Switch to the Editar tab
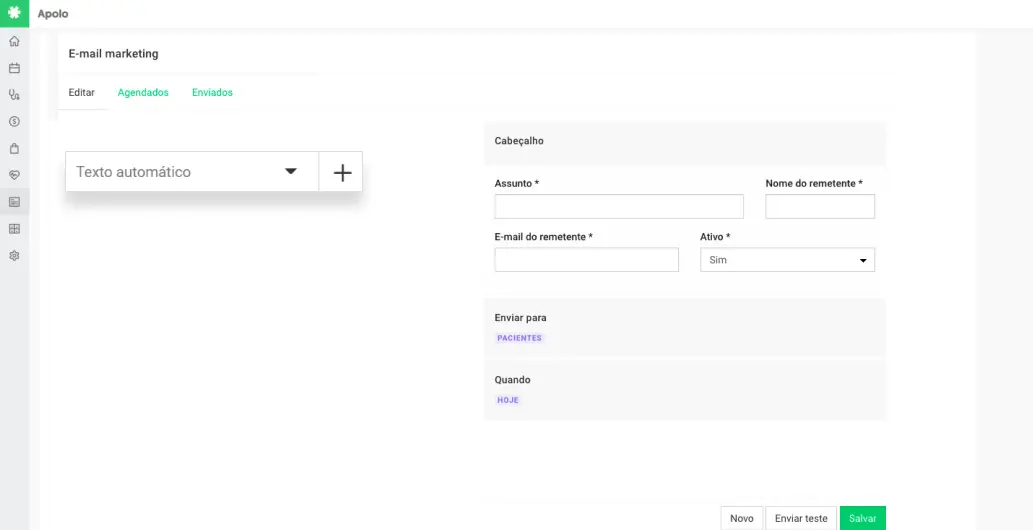This screenshot has height=530, width=1033. pyautogui.click(x=82, y=92)
